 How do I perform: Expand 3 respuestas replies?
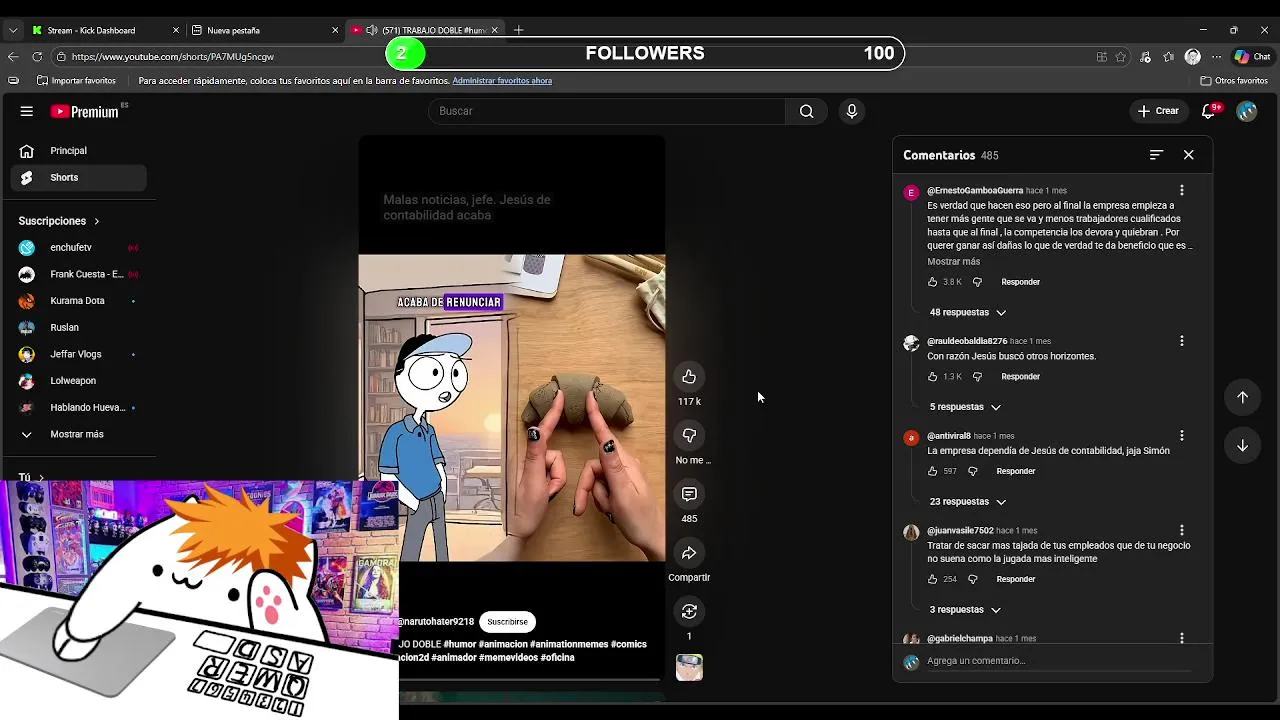[x=965, y=610]
